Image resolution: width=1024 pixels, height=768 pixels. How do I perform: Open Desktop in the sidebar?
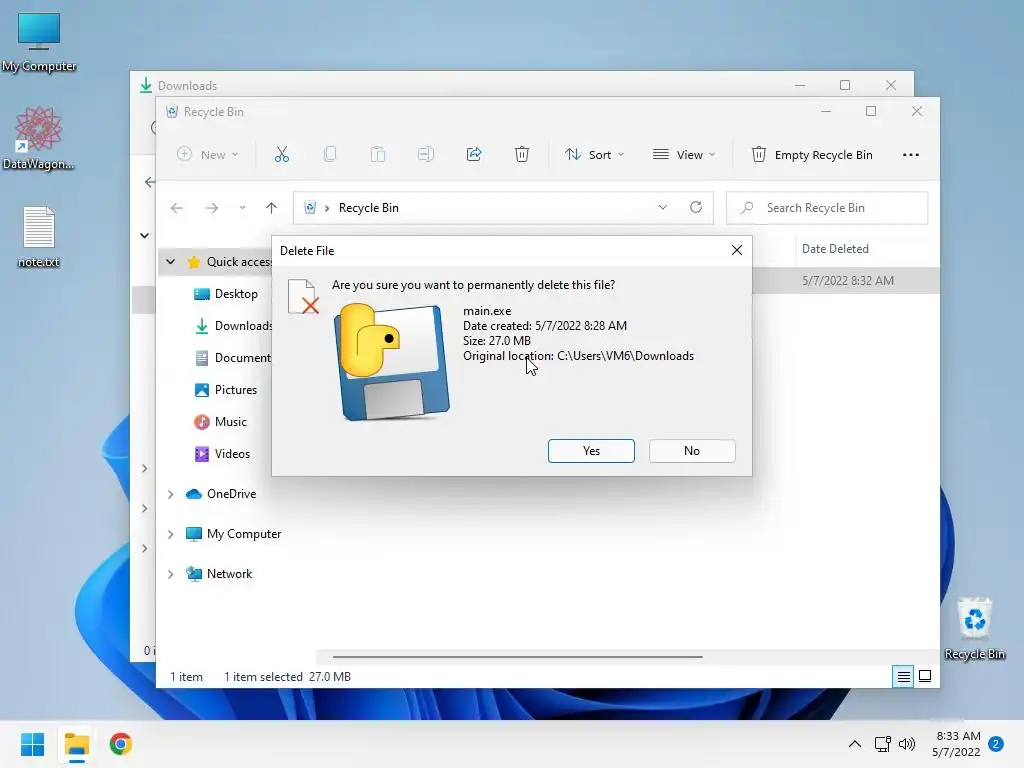tap(226, 294)
